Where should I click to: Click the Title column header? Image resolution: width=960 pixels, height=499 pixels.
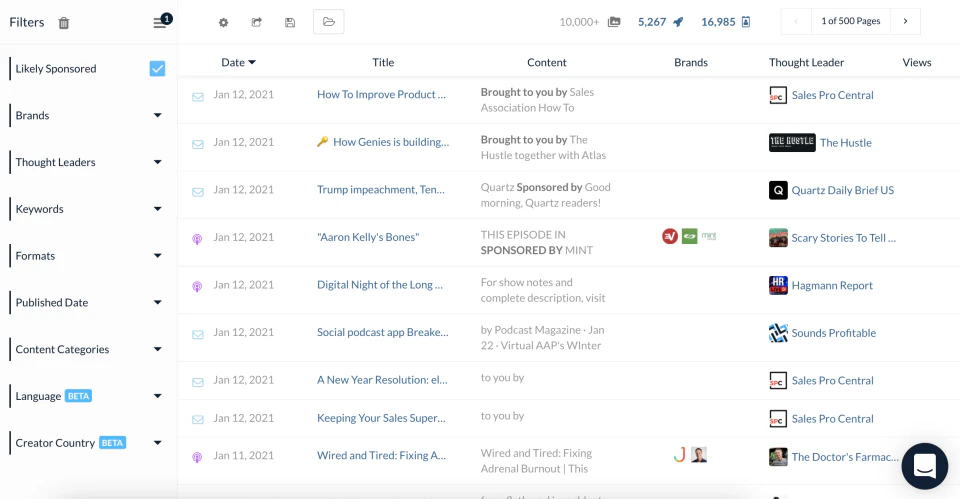coord(383,62)
